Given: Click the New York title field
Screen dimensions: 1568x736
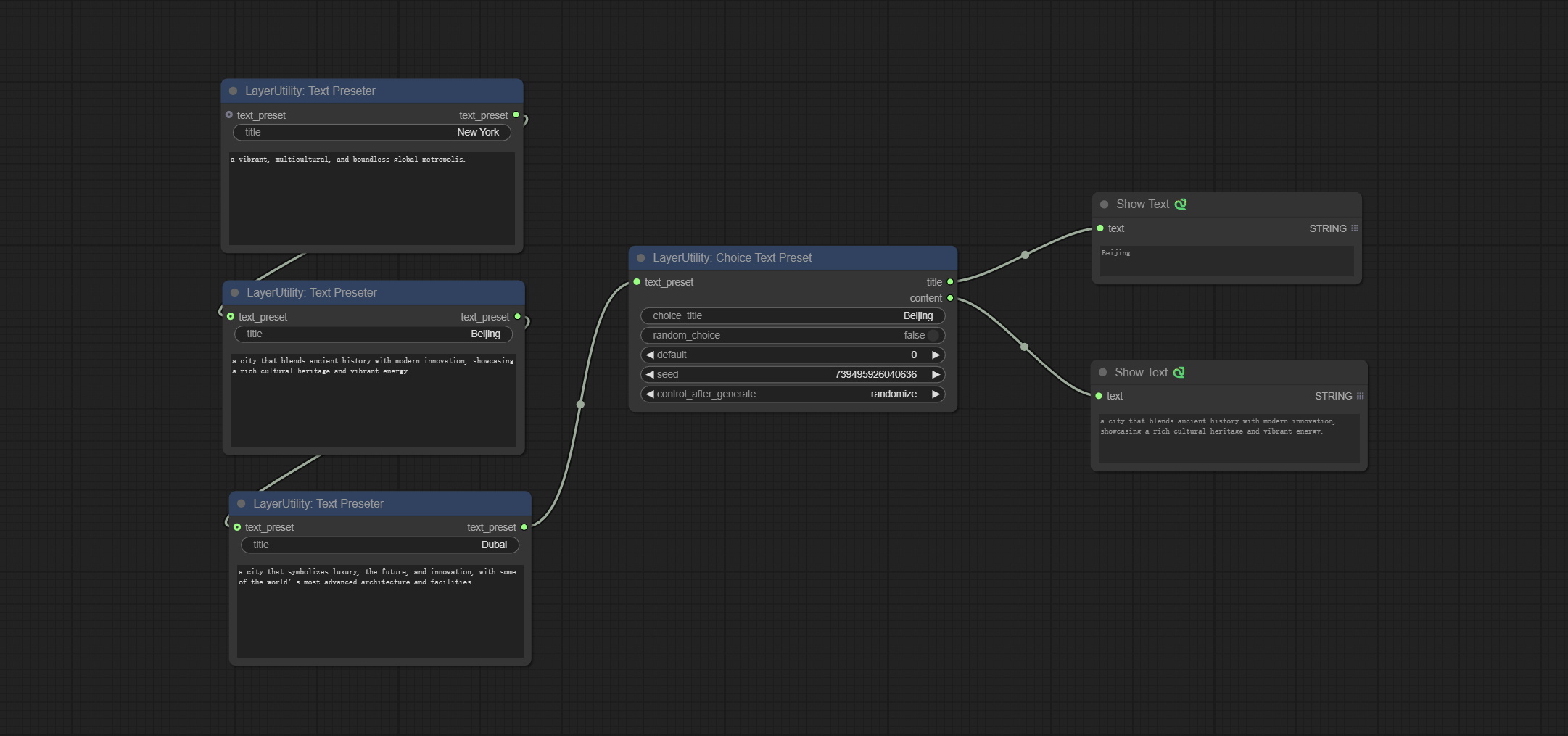Looking at the screenshot, I should (x=372, y=133).
